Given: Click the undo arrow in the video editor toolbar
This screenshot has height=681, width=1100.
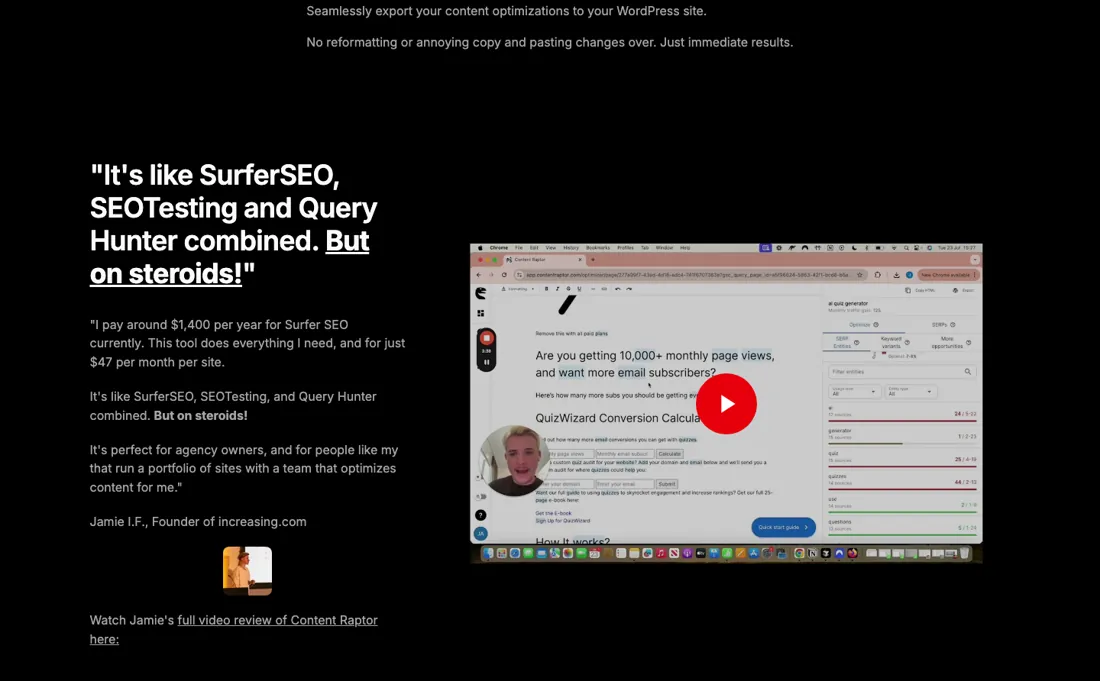Looking at the screenshot, I should 617,289.
